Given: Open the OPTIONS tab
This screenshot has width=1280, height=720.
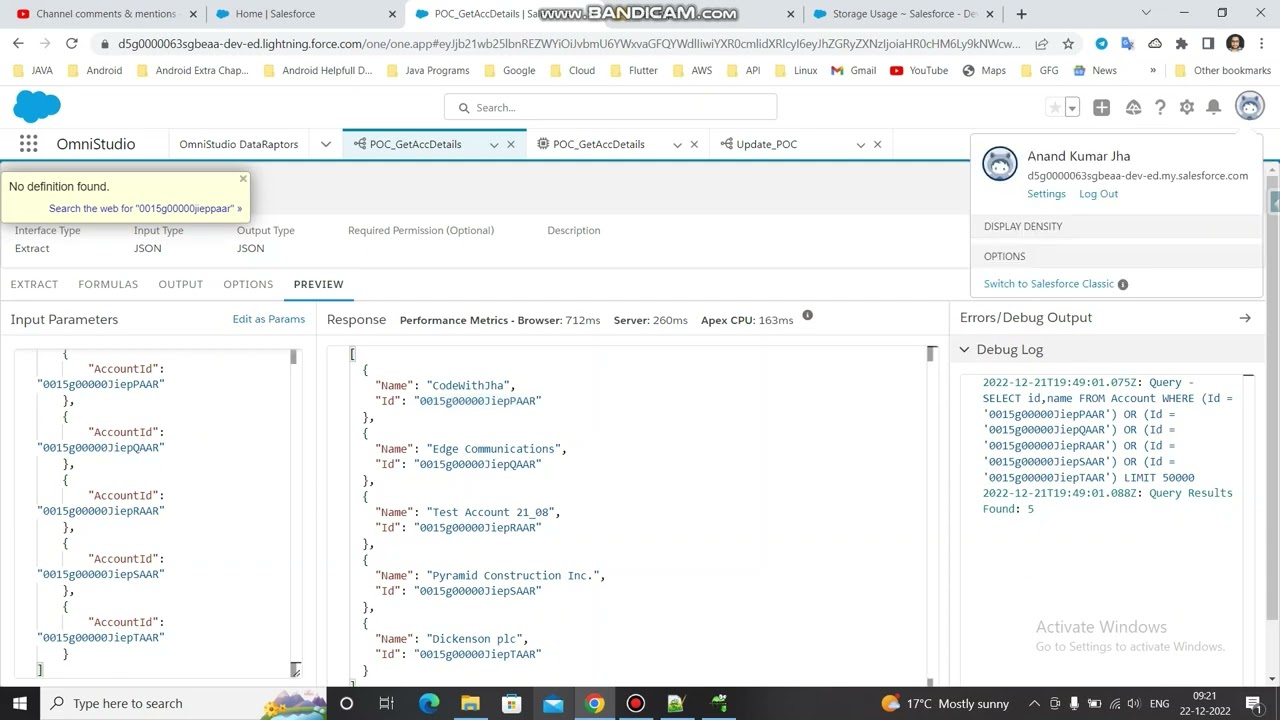Looking at the screenshot, I should [248, 284].
